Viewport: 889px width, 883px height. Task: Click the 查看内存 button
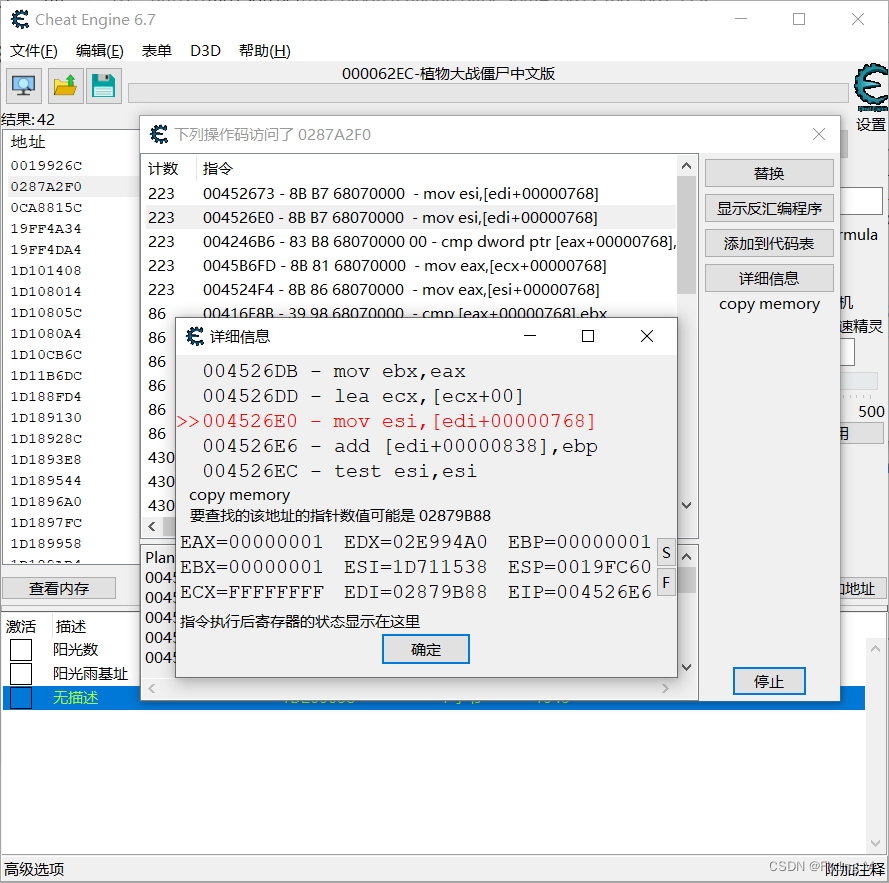59,588
